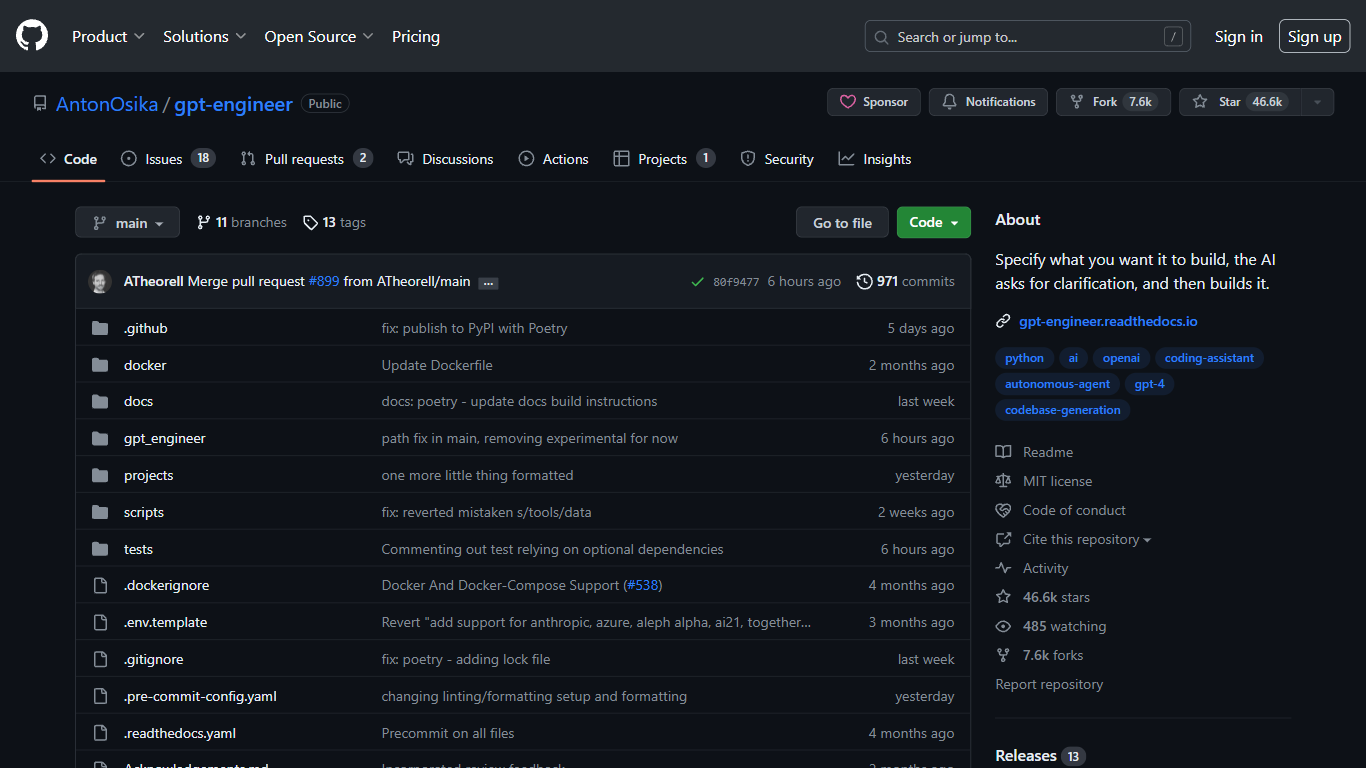Open the Solutions menu dropdown
This screenshot has height=768, width=1366.
click(x=204, y=36)
